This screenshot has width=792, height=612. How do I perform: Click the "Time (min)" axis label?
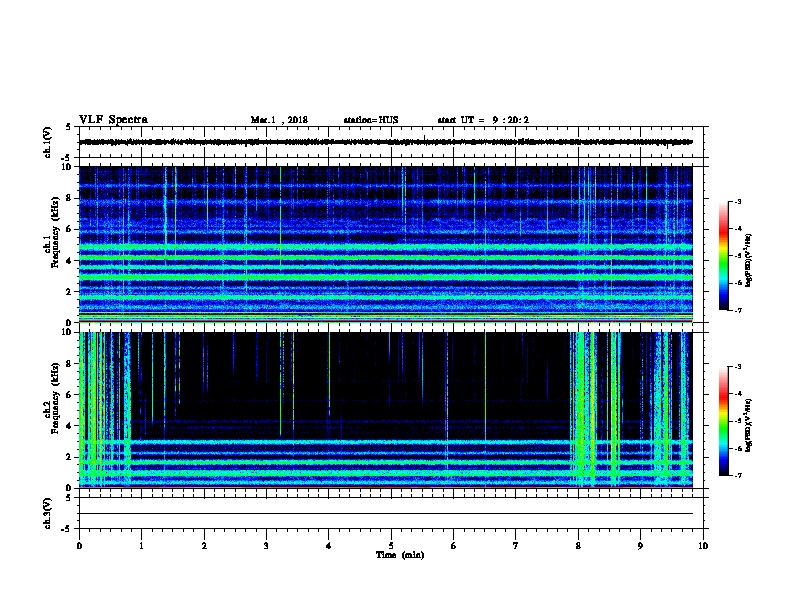click(400, 555)
